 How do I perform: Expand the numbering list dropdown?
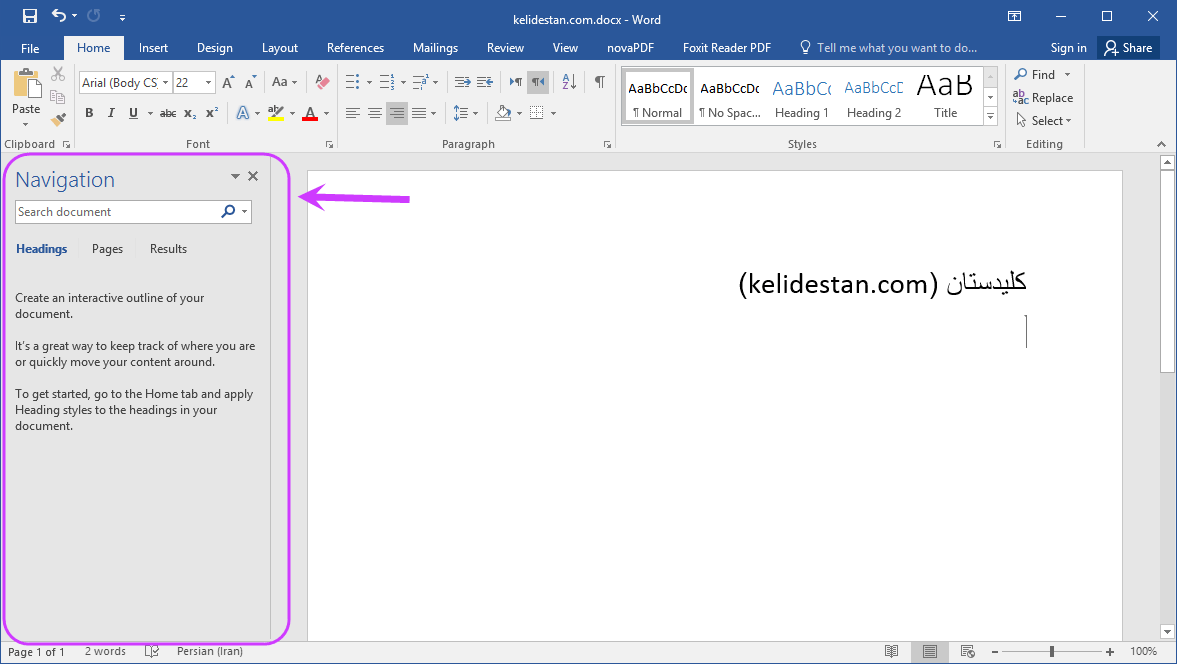pyautogui.click(x=403, y=83)
